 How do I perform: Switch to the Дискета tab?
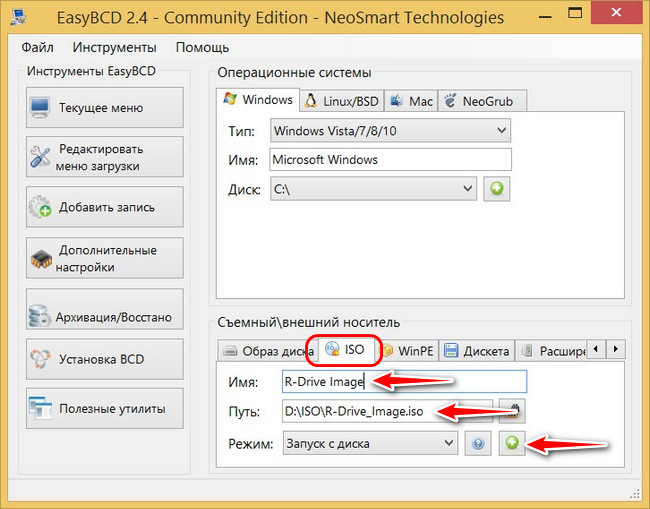pyautogui.click(x=477, y=351)
